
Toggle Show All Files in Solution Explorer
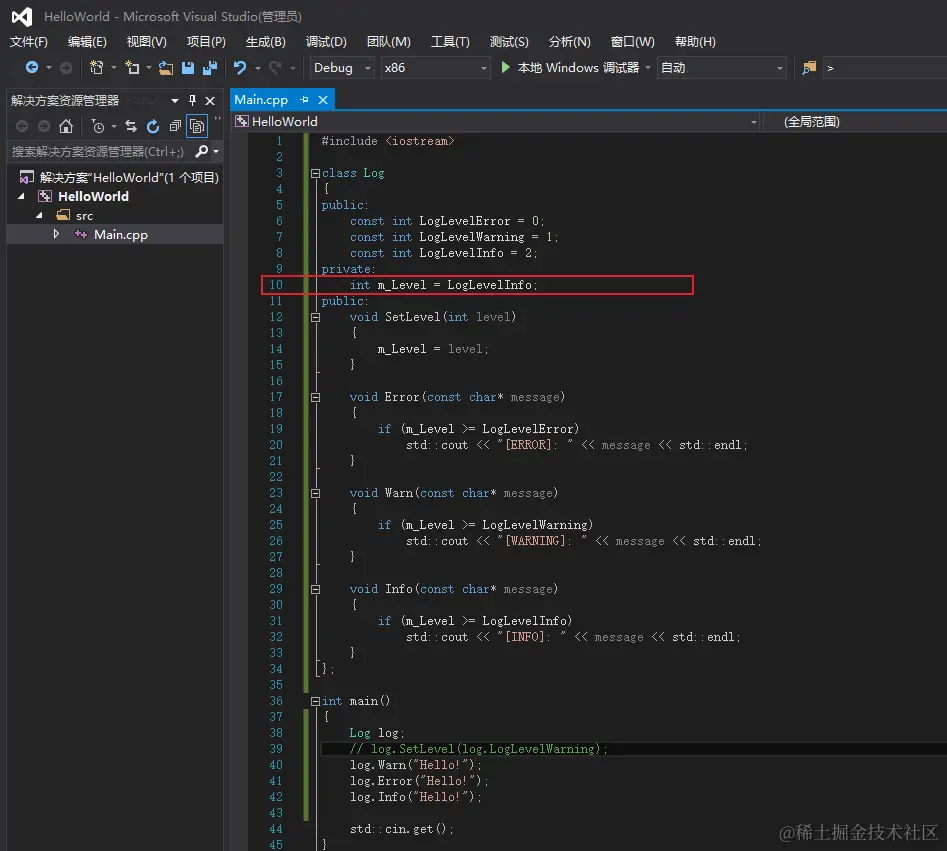197,126
